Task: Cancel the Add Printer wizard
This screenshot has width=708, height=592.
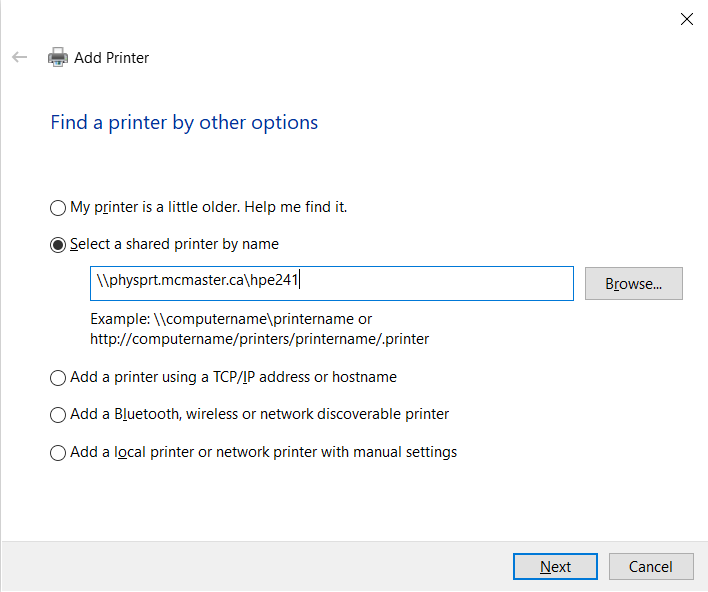Action: [650, 566]
